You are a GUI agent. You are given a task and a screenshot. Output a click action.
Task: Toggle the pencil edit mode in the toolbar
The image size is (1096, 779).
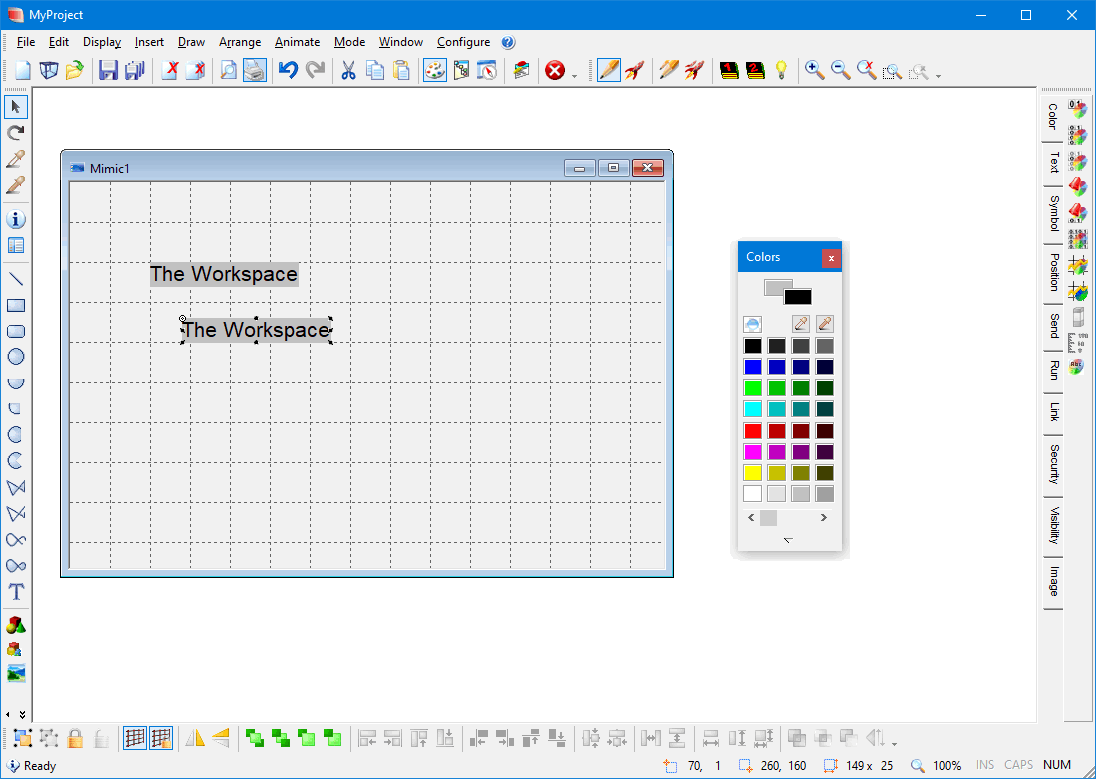point(609,70)
